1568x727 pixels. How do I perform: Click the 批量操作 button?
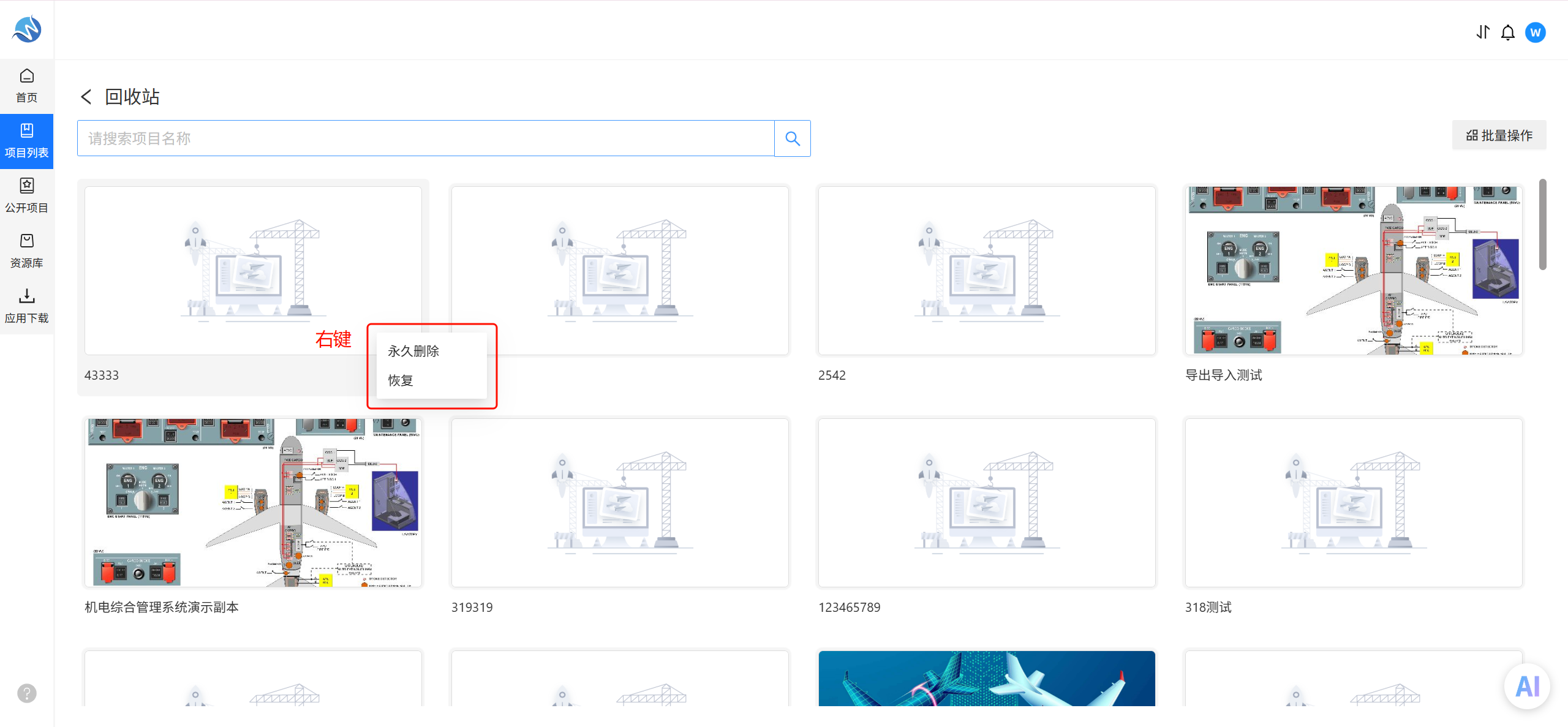(1499, 135)
